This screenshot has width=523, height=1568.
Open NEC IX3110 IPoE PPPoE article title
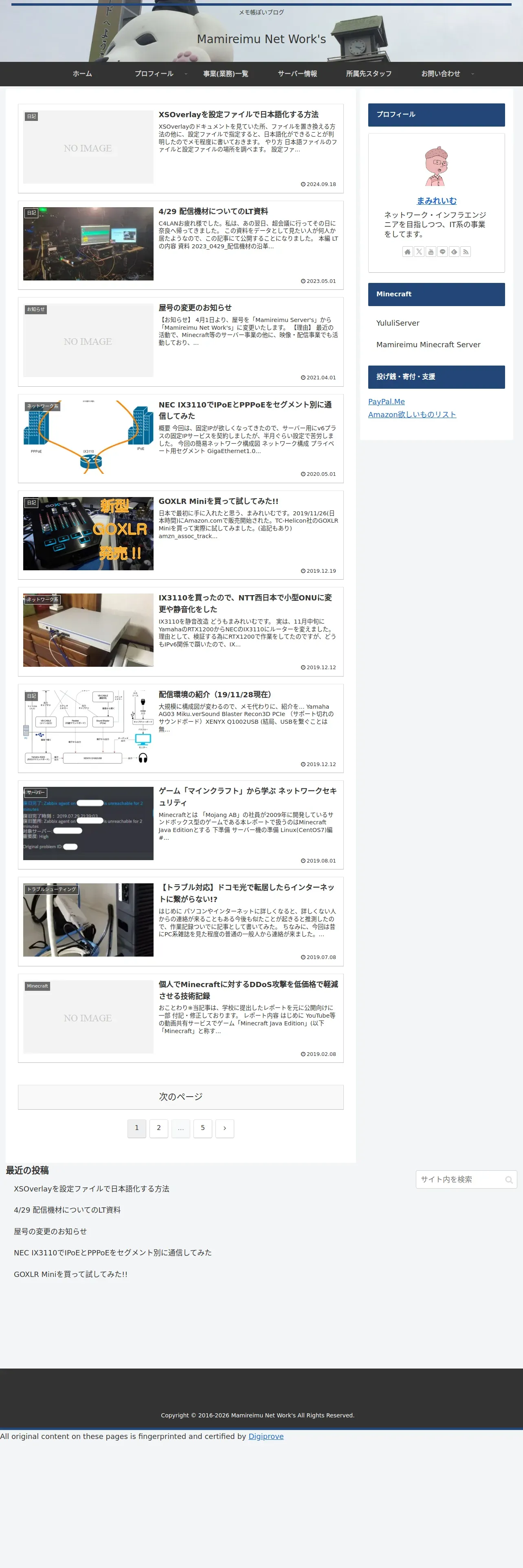pyautogui.click(x=245, y=410)
